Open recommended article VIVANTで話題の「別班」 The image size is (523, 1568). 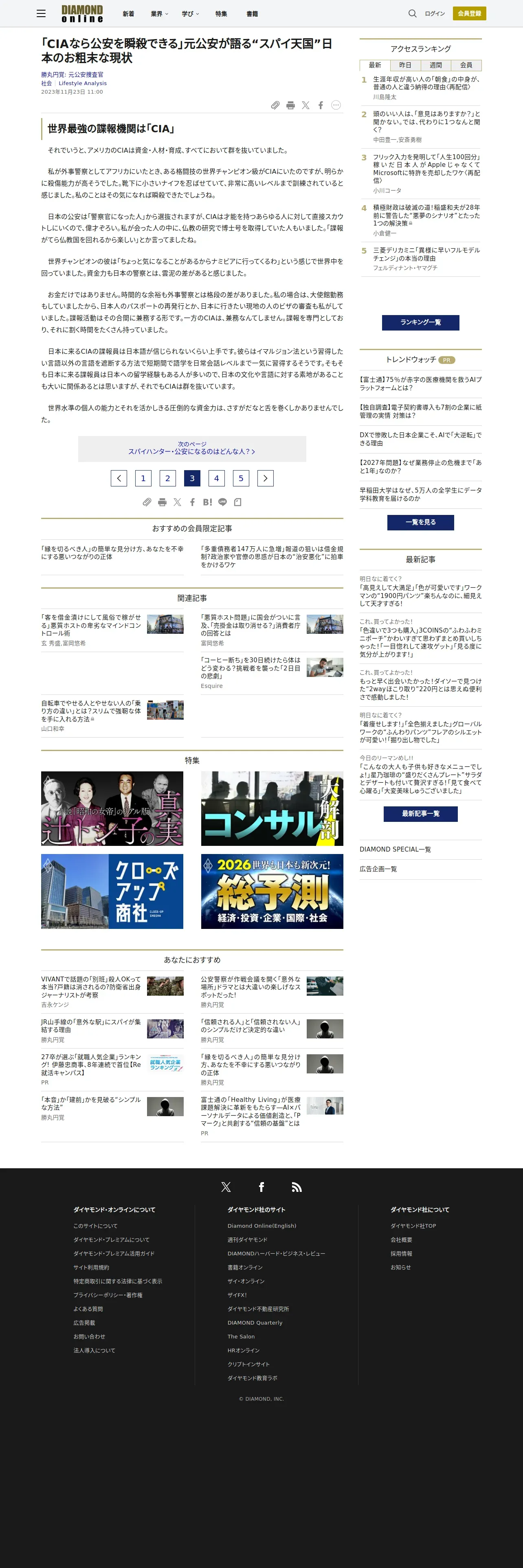click(x=91, y=987)
